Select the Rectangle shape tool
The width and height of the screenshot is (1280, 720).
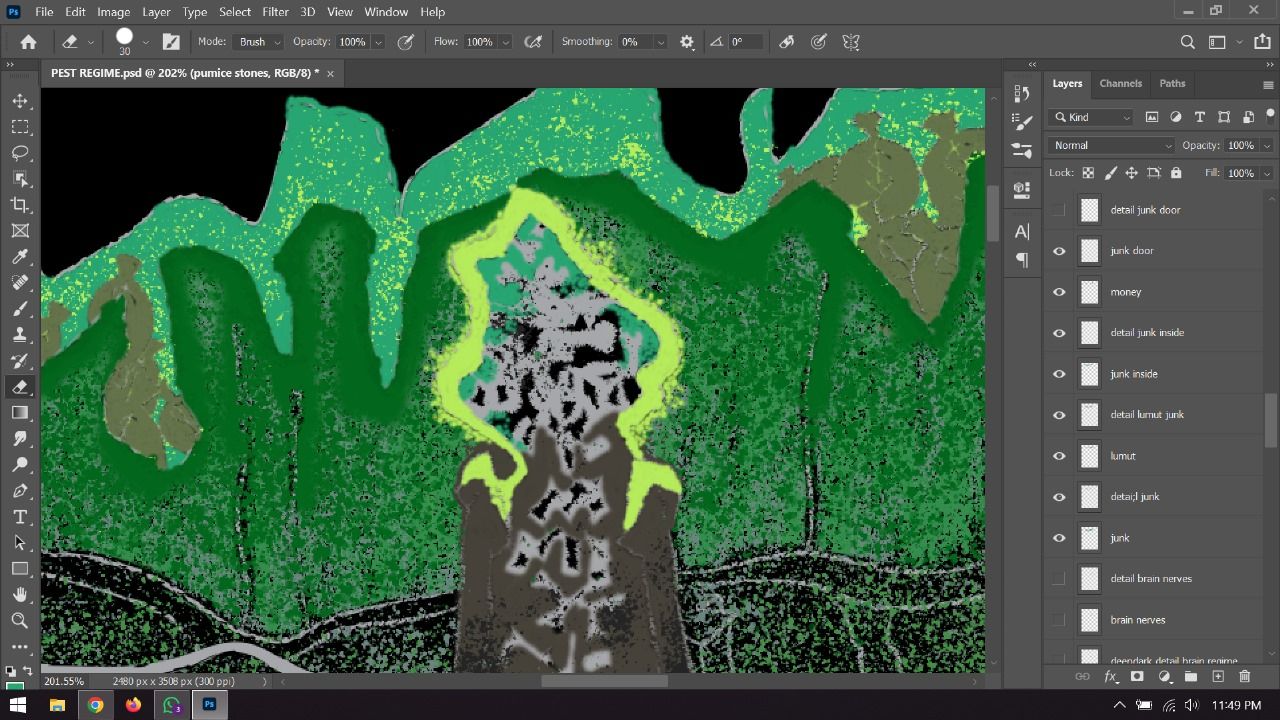pos(20,569)
